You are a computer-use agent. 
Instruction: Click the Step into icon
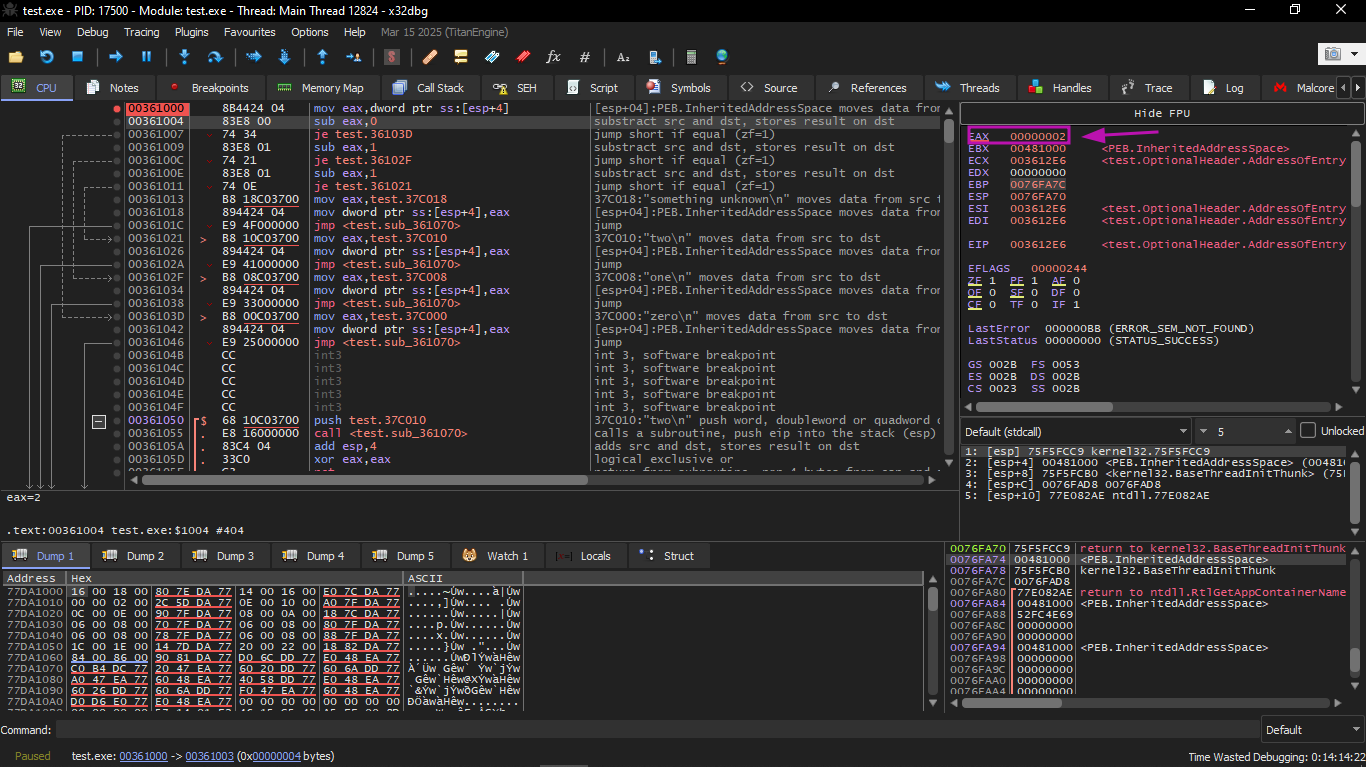(x=184, y=57)
